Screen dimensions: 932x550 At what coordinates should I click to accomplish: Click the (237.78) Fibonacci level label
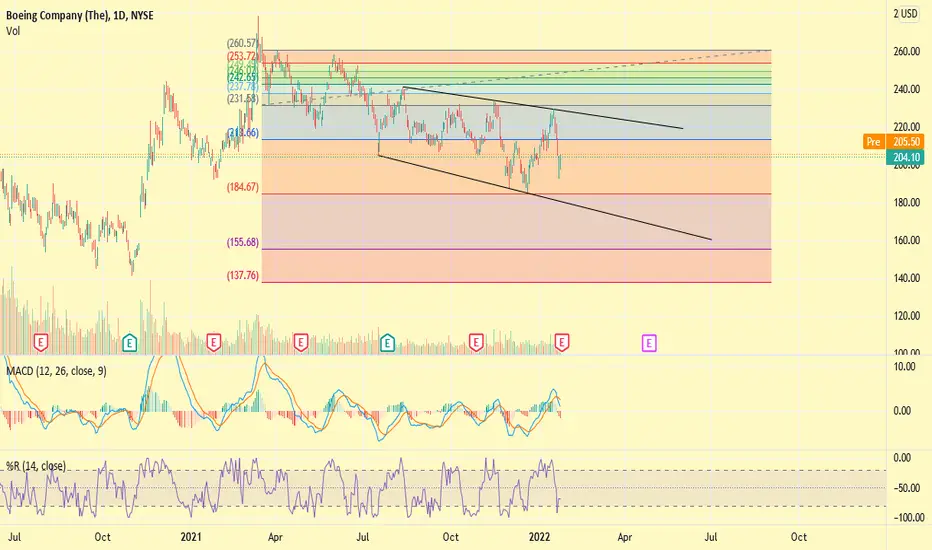pos(243,87)
